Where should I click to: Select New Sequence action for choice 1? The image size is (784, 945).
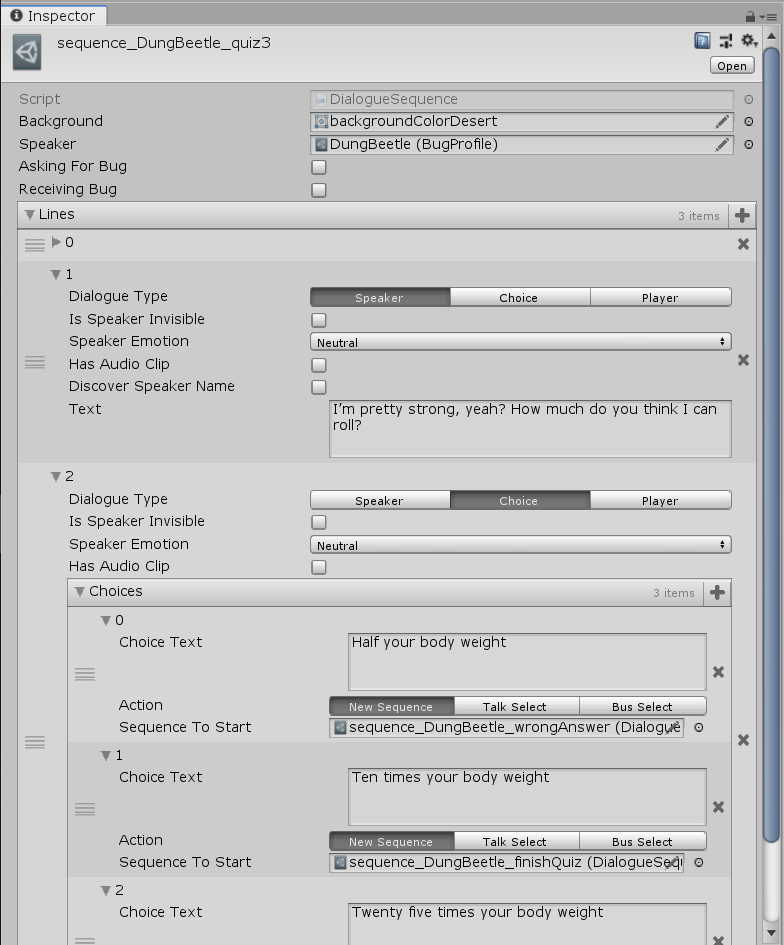click(392, 841)
